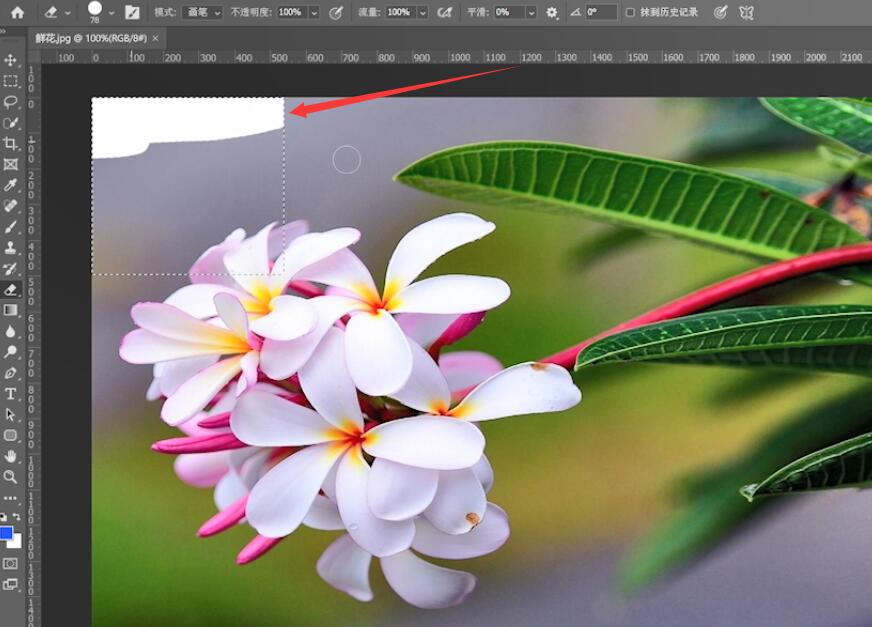Expand the Smoothing slider dropdown
Viewport: 872px width, 627px height.
532,12
